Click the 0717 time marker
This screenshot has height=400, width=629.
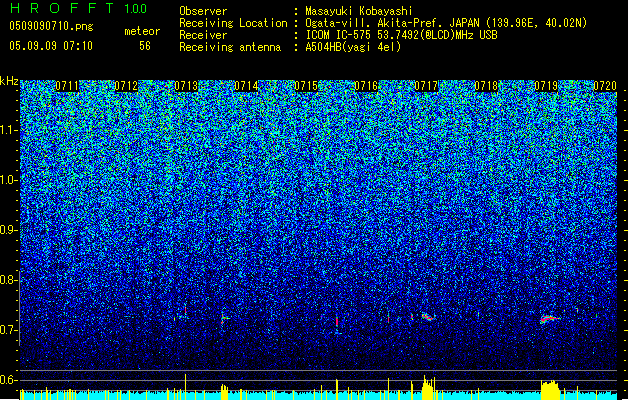426,86
